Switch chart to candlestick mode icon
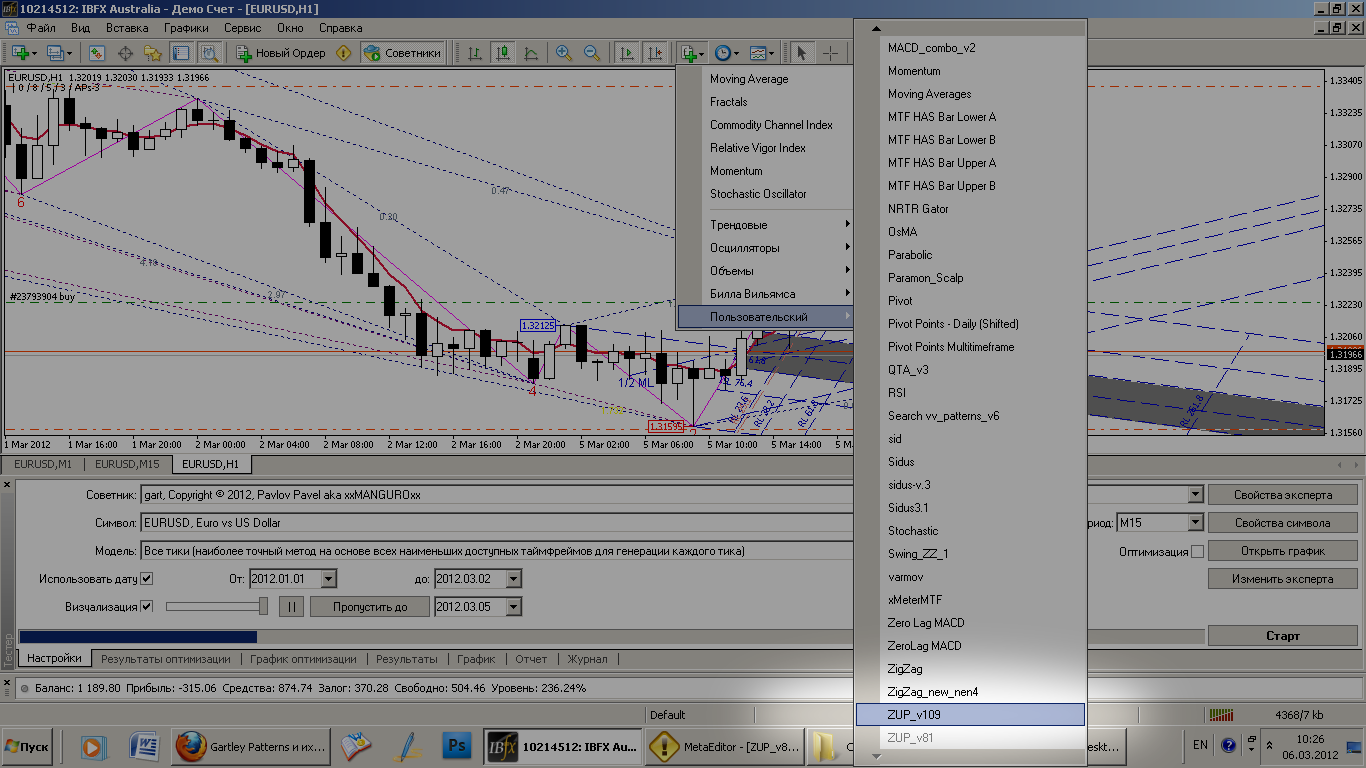The height and width of the screenshot is (768, 1366). 502,53
